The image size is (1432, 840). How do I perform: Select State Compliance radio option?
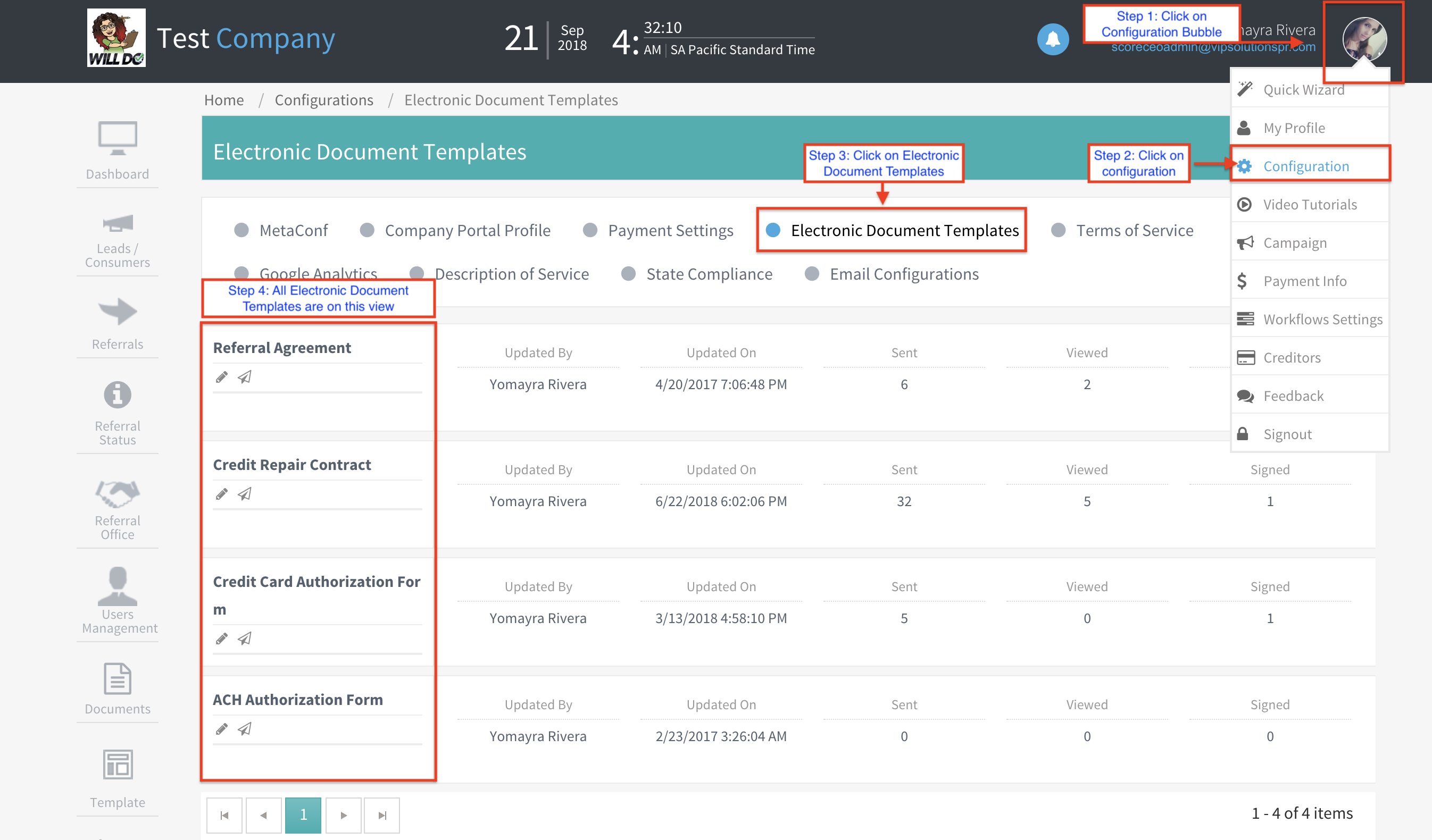(x=628, y=274)
